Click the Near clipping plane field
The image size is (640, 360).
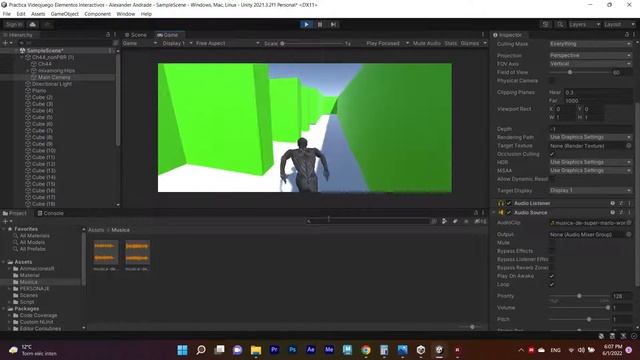598,92
